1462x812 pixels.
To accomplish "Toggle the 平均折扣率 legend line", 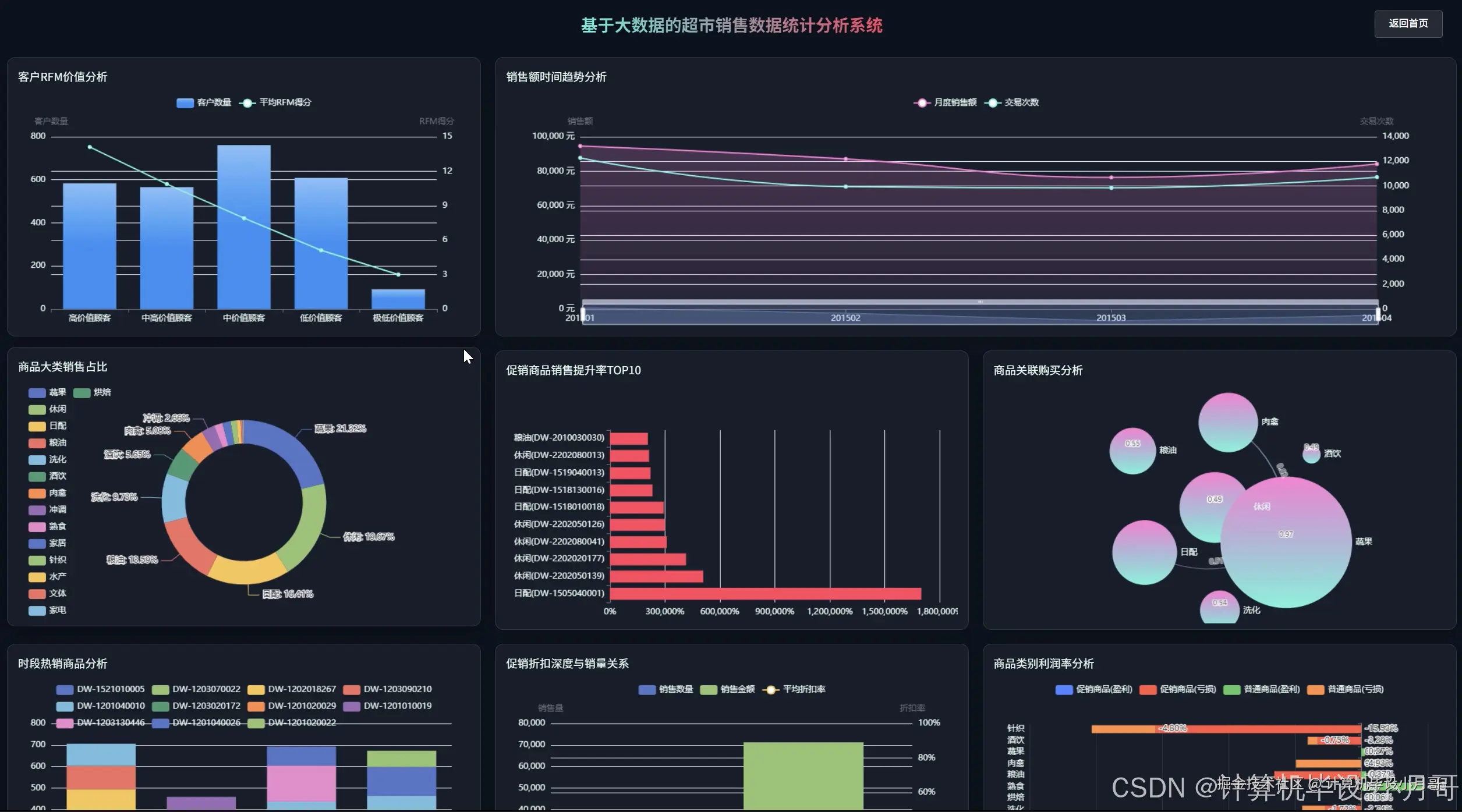I will [x=770, y=690].
